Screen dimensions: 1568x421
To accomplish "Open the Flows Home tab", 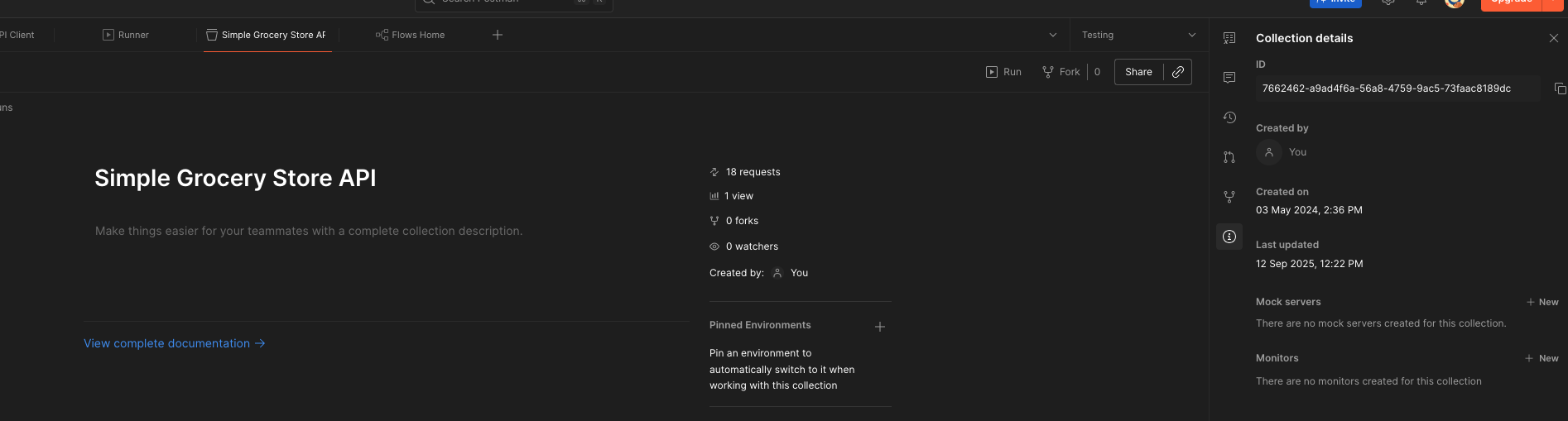I will click(x=411, y=35).
